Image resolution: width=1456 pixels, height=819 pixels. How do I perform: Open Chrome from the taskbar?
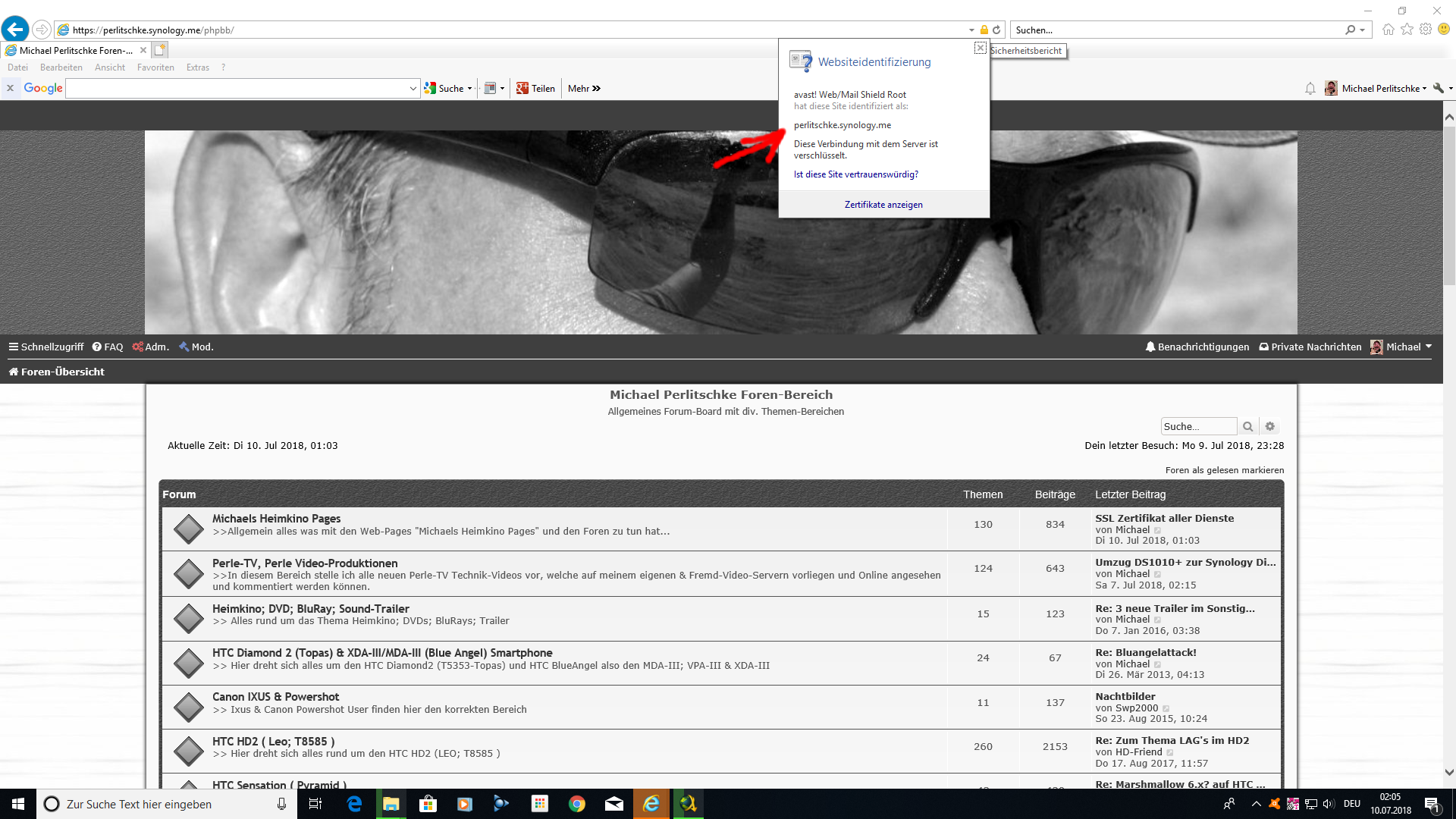tap(577, 804)
